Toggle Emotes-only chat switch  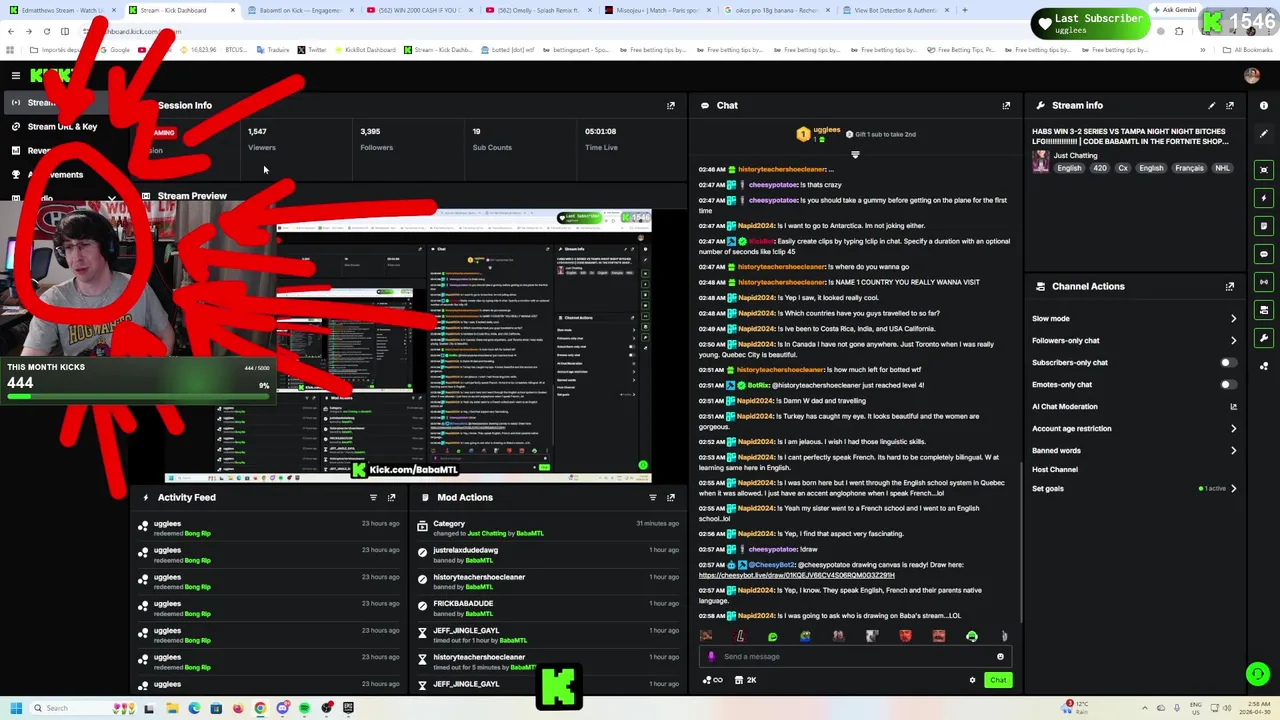click(x=1228, y=385)
